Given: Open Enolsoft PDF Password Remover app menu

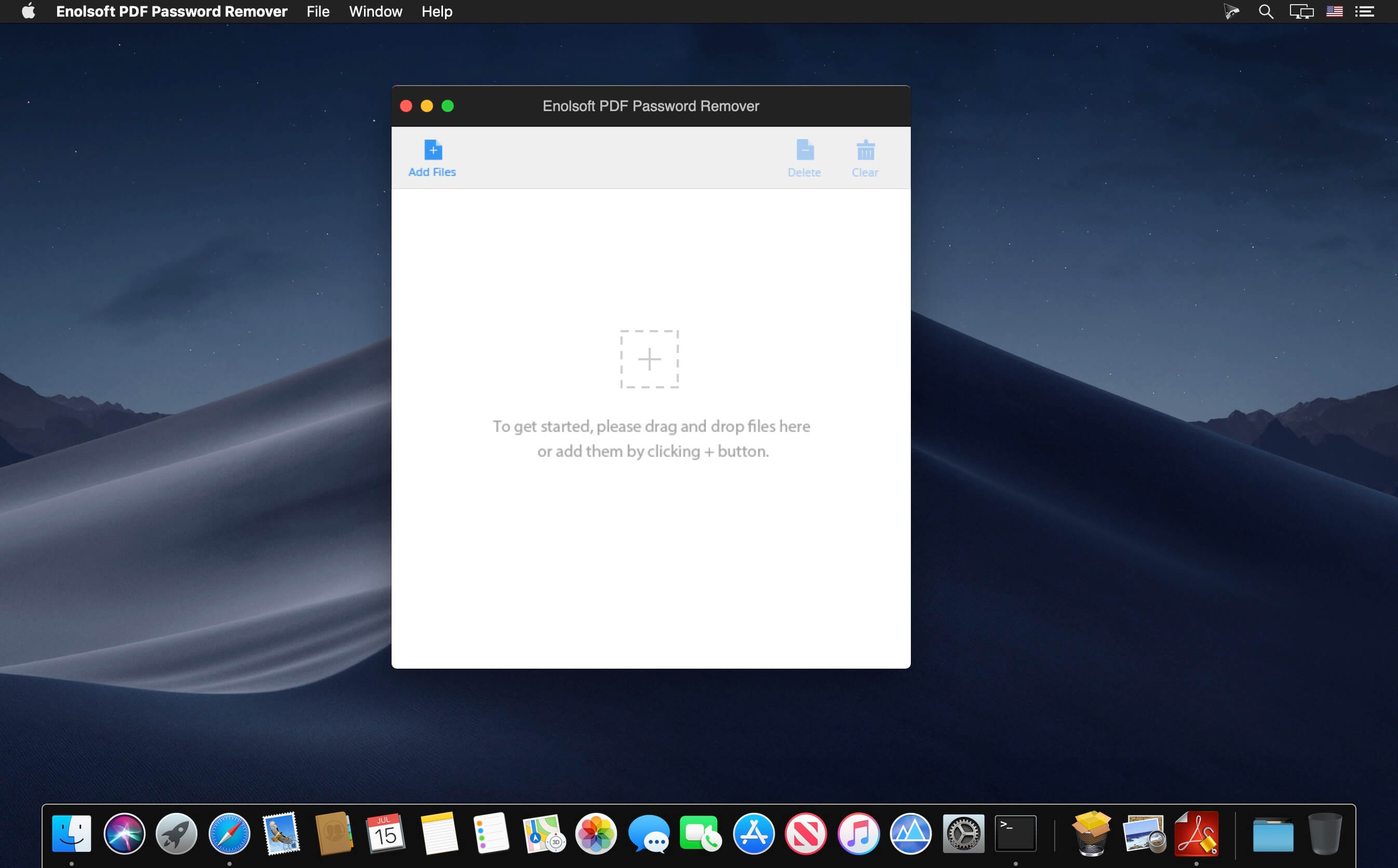Looking at the screenshot, I should [x=171, y=11].
